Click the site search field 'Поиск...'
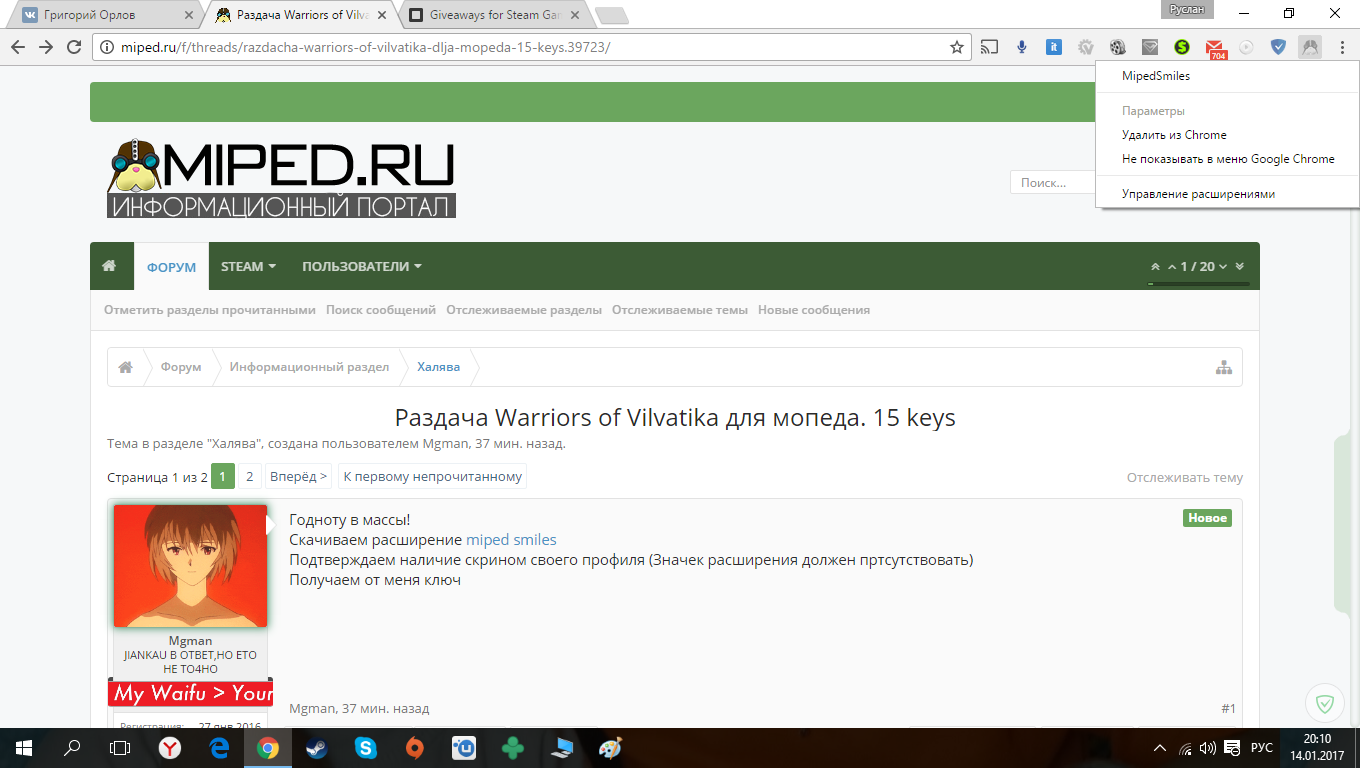This screenshot has width=1360, height=768. [x=1053, y=183]
